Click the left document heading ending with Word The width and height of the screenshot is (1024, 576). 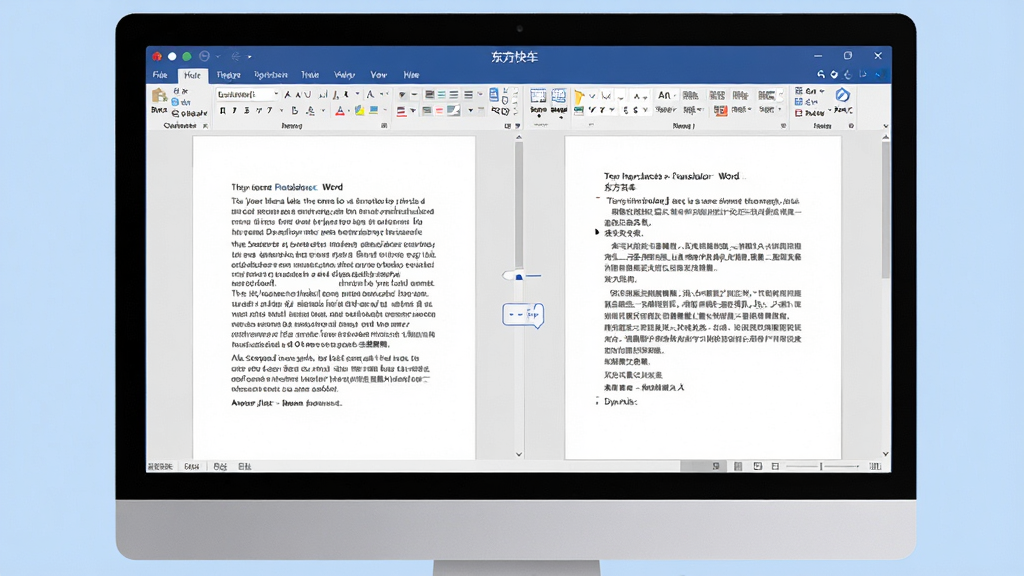287,187
